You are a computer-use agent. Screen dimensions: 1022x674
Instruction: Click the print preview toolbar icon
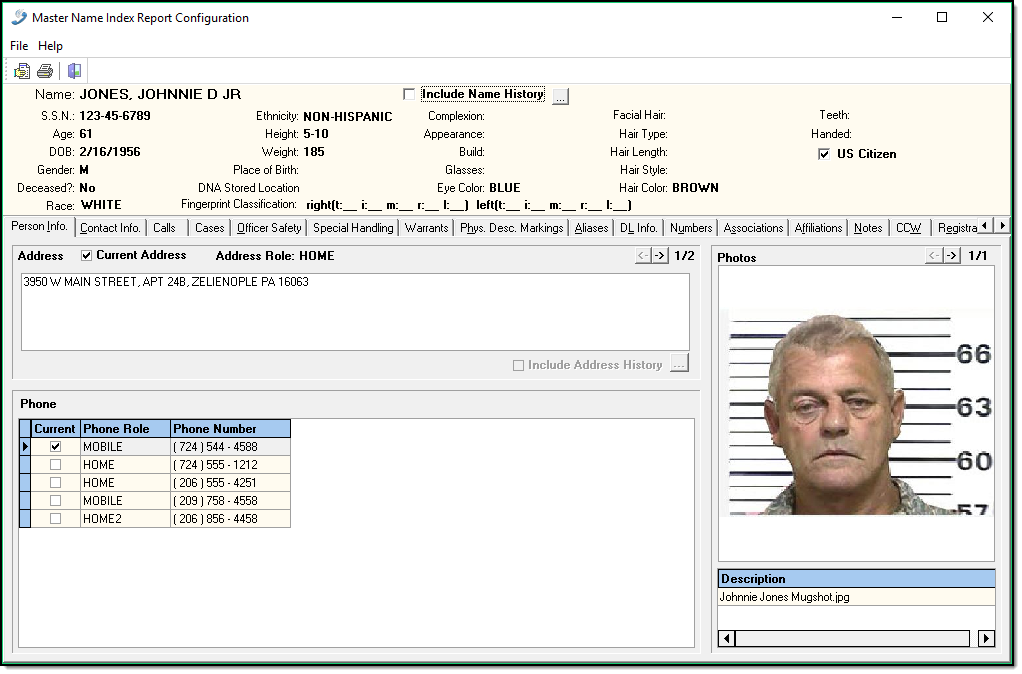click(22, 71)
